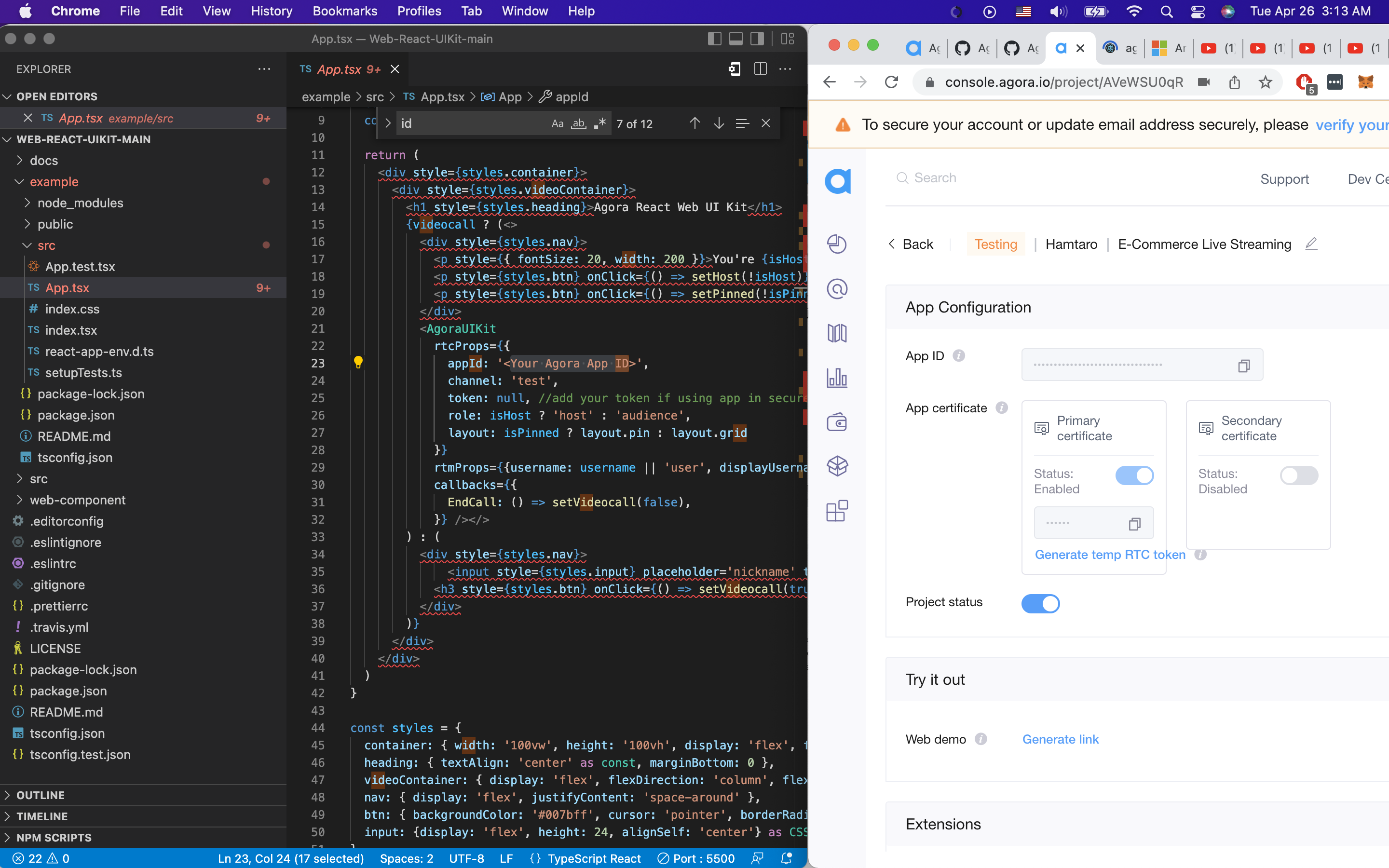Click the edit pencil next to project name
The width and height of the screenshot is (1389, 868).
(1311, 244)
